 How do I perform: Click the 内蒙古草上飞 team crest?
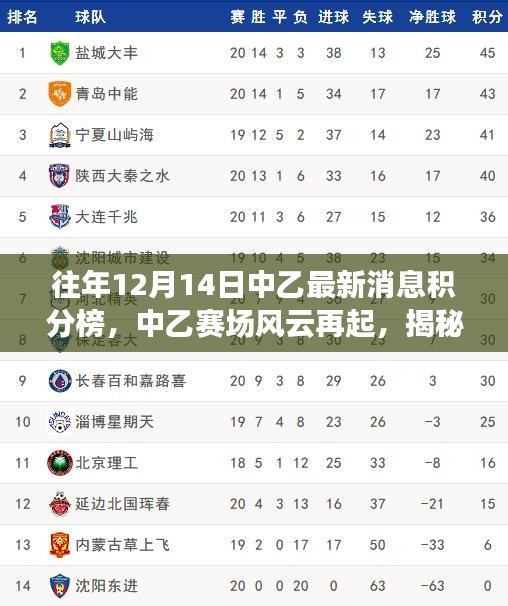60,545
